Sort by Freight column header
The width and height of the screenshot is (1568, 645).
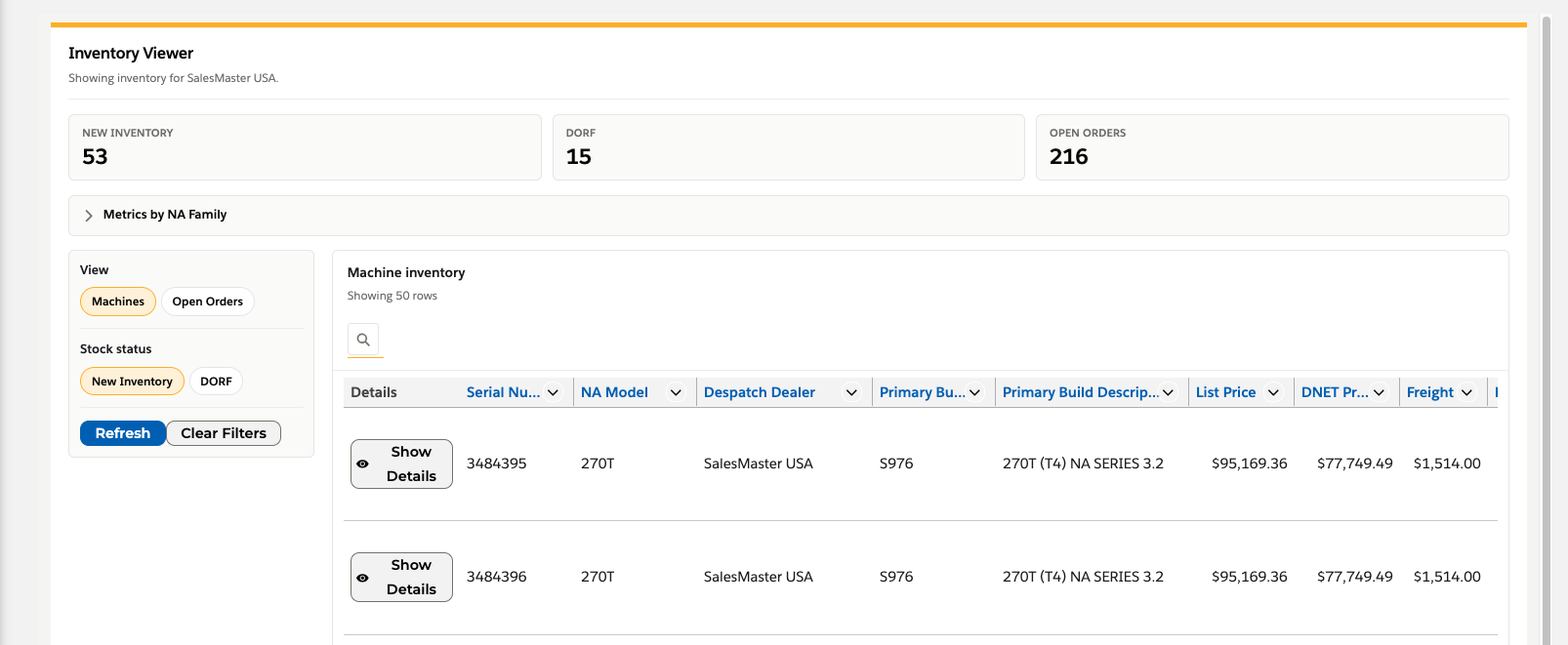[1430, 392]
